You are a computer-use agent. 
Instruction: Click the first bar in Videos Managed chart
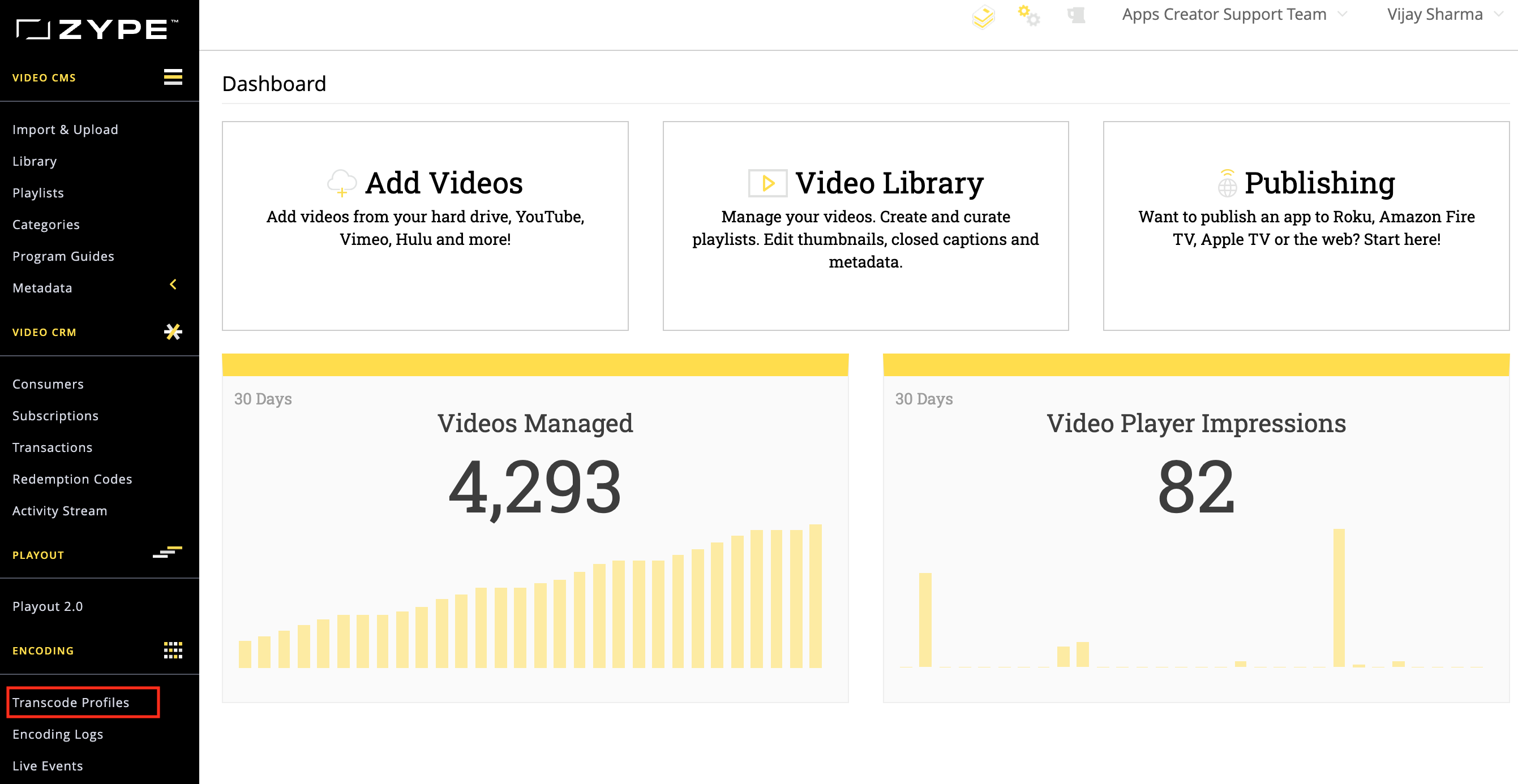(245, 654)
